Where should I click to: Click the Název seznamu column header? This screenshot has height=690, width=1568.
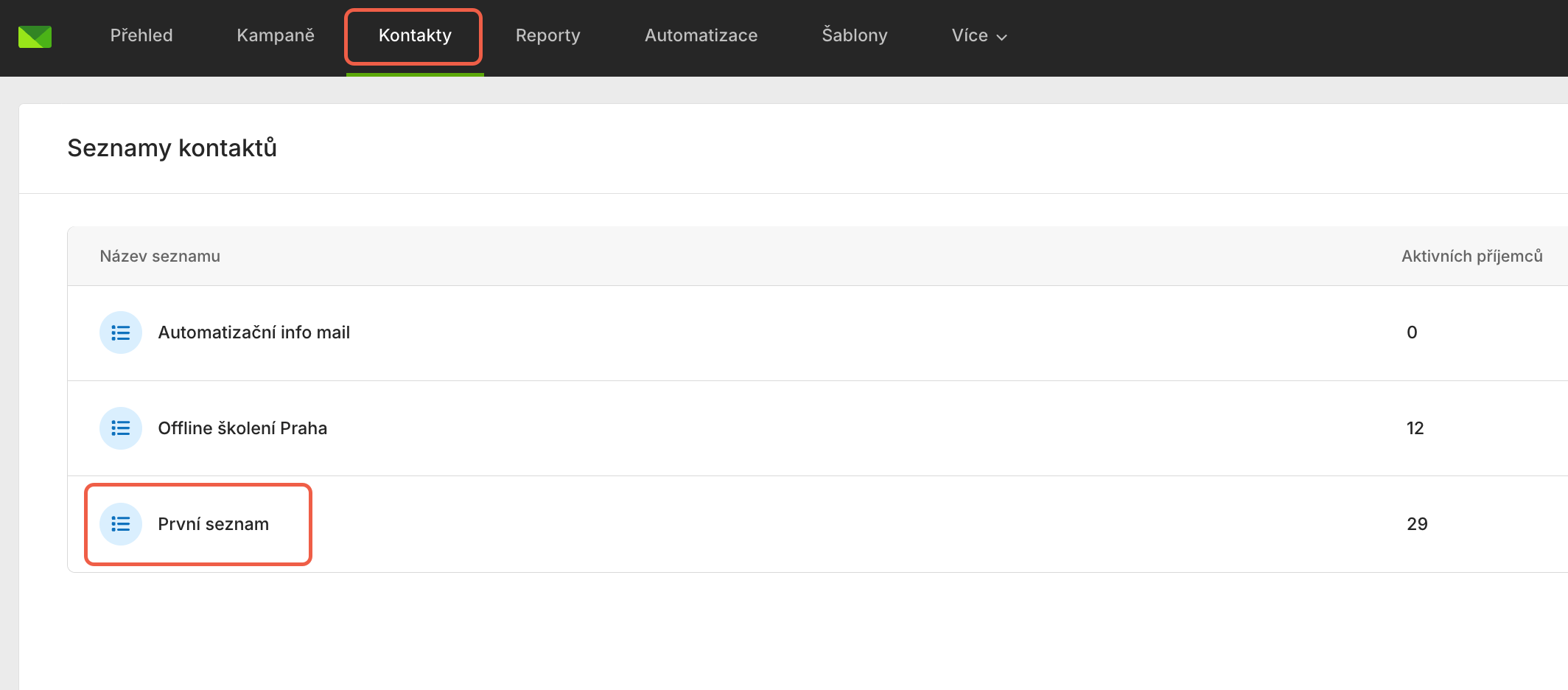tap(160, 256)
